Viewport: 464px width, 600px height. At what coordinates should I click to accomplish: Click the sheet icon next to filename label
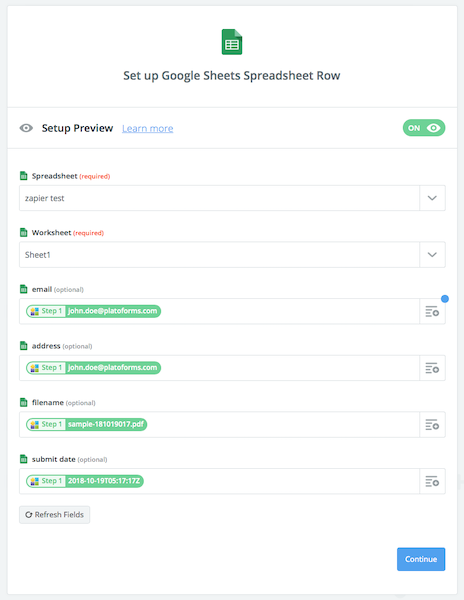24,403
